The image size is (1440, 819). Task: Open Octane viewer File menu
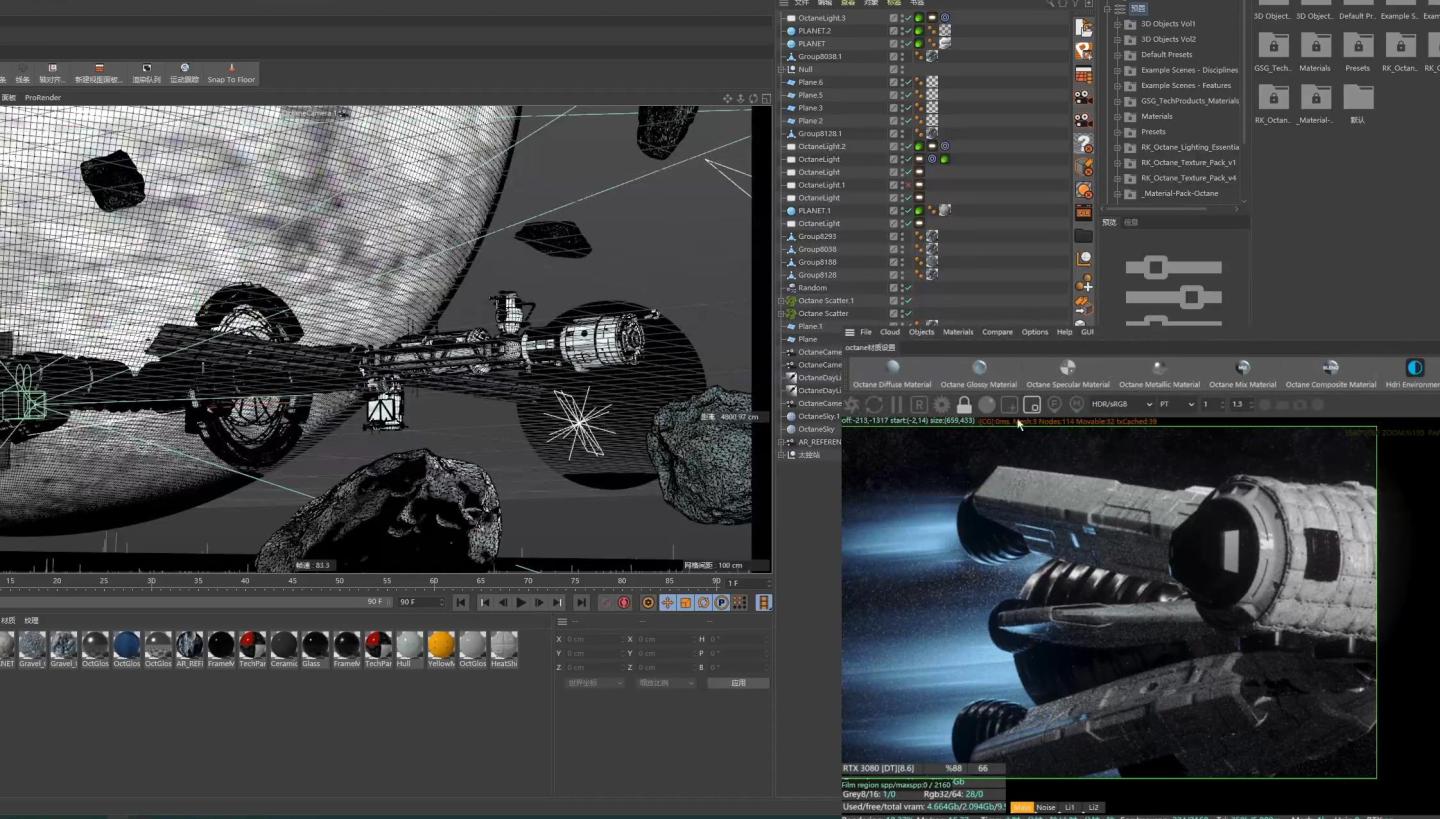coord(866,332)
